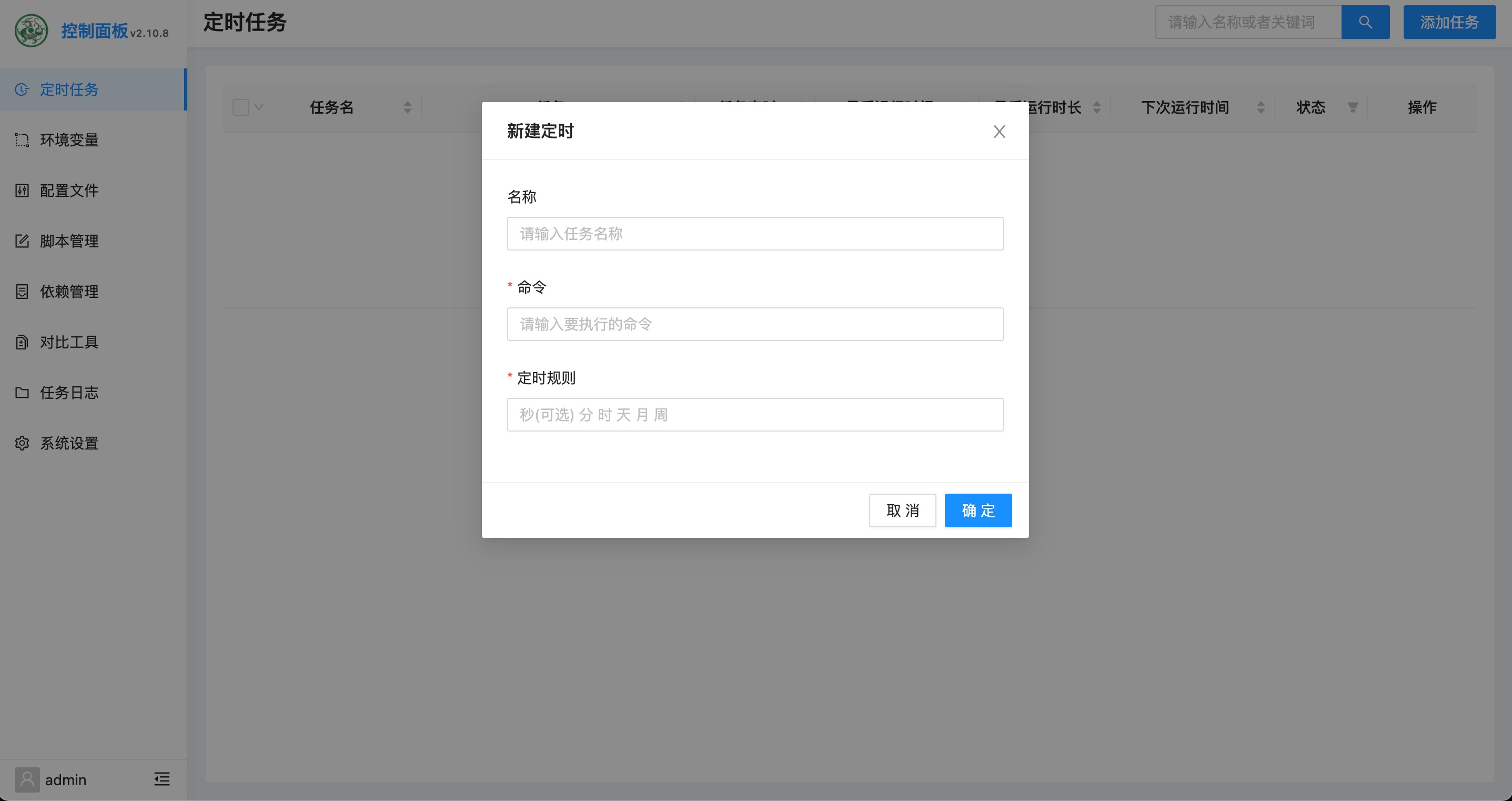Click the 确定 button
The height and width of the screenshot is (801, 1512).
click(x=978, y=510)
